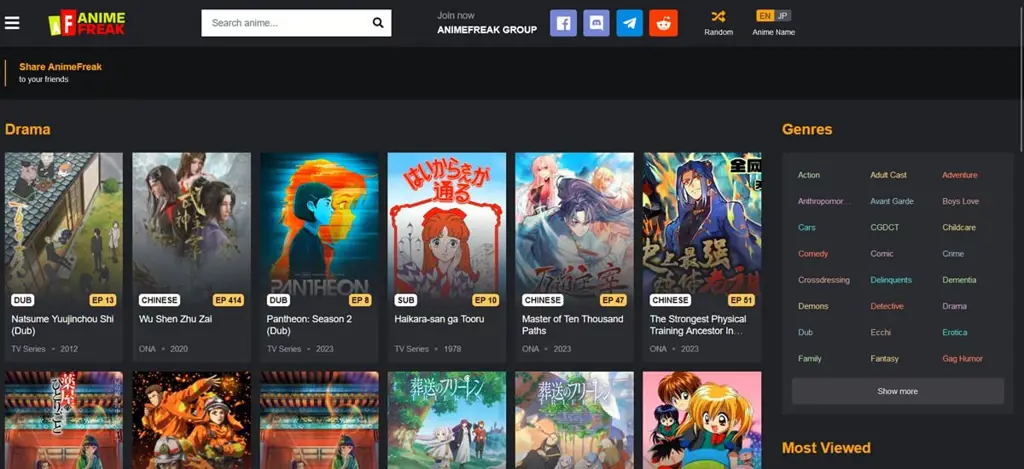Open the Discord group icon

(x=596, y=23)
